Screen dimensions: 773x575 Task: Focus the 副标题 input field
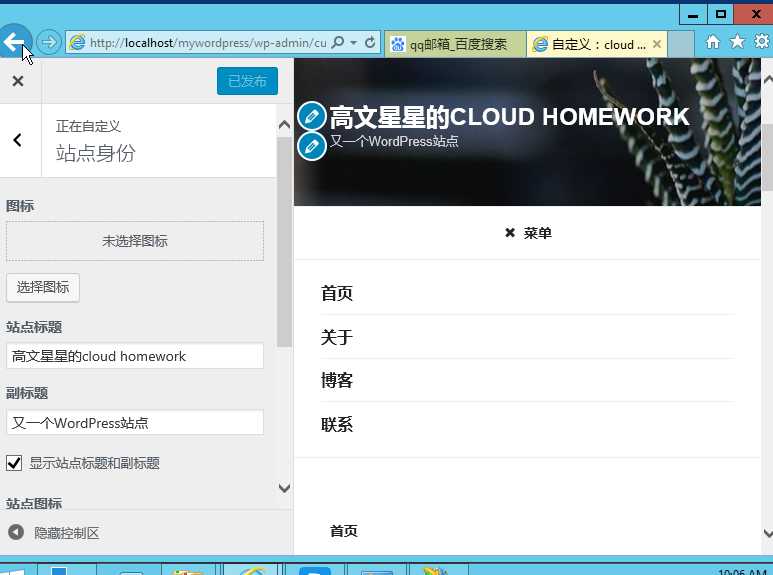pyautogui.click(x=135, y=423)
